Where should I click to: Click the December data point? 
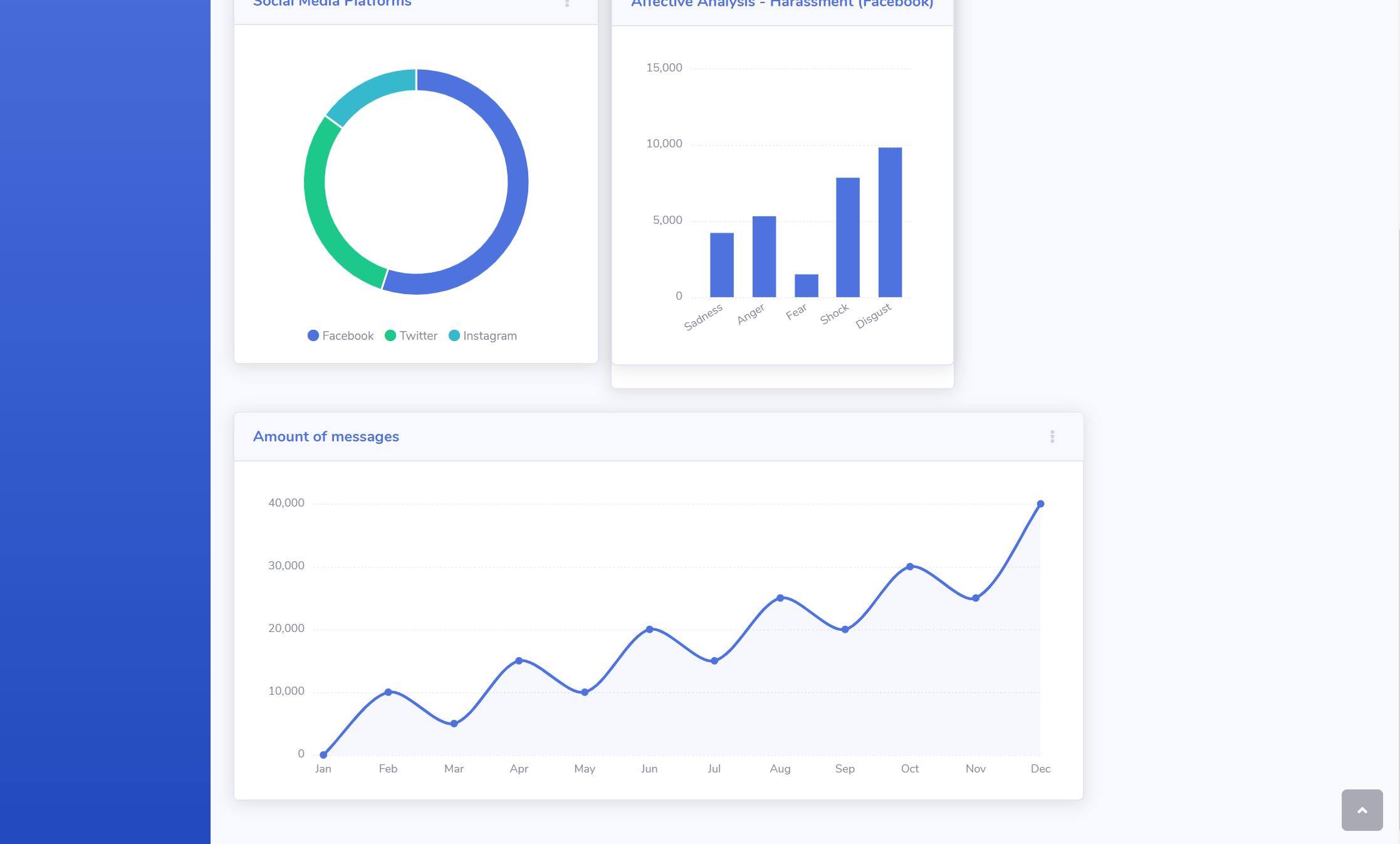(1040, 504)
